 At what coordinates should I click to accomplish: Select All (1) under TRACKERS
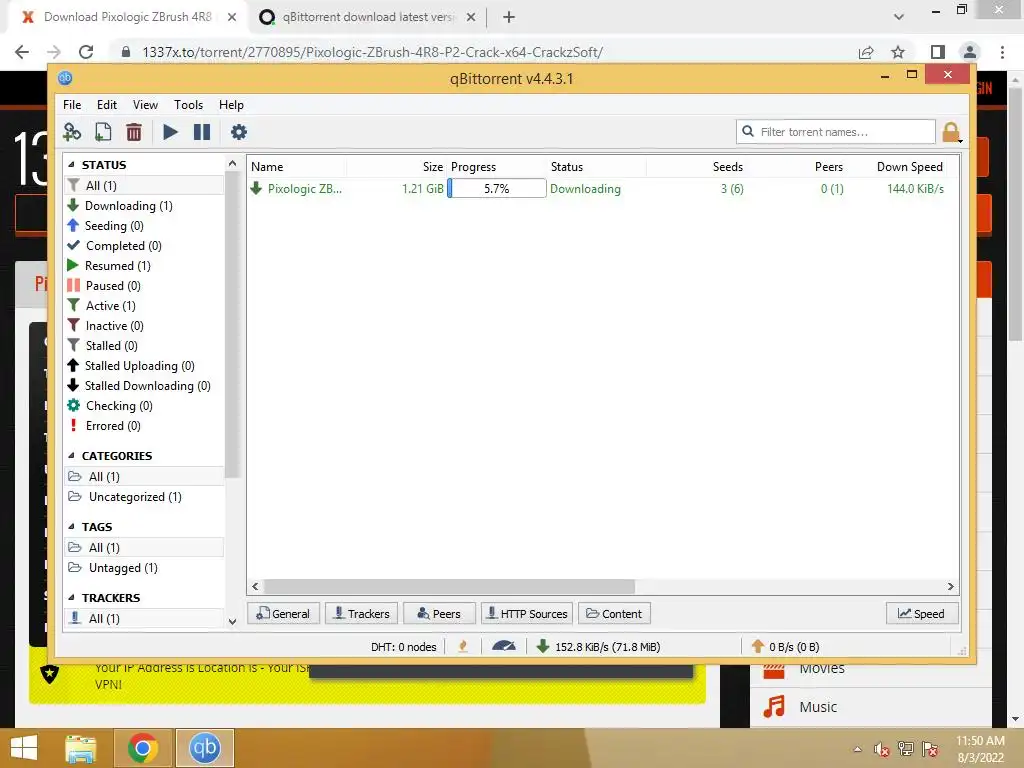[x=144, y=618]
